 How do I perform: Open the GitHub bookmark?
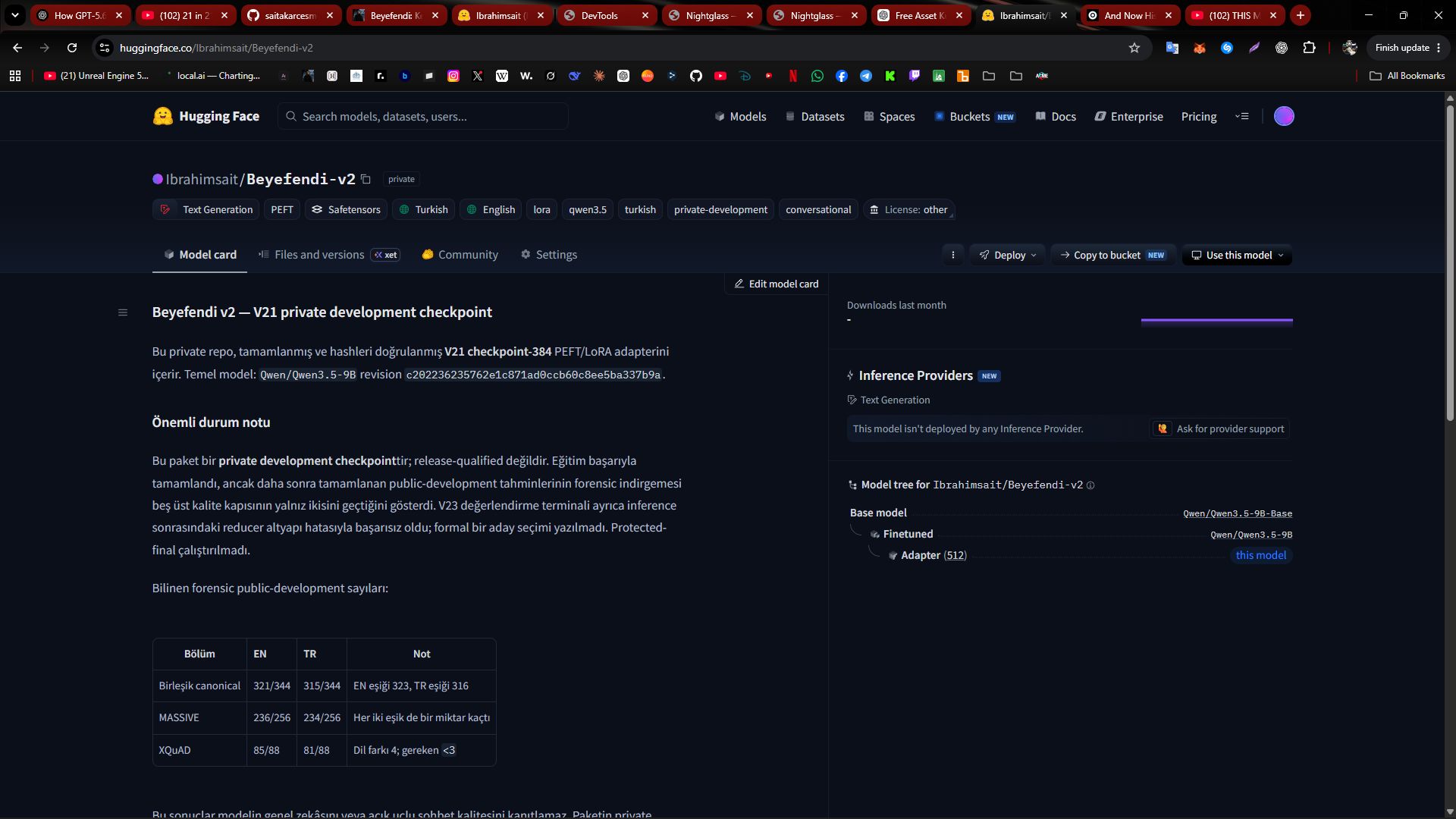pos(696,76)
